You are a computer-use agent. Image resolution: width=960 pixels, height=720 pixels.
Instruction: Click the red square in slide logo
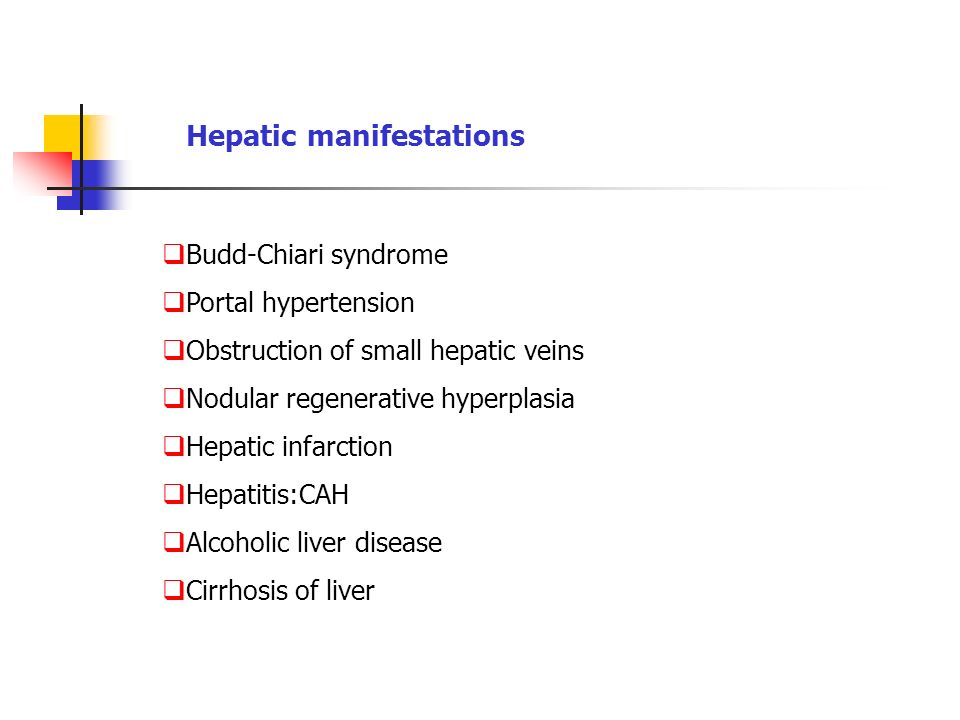point(43,173)
